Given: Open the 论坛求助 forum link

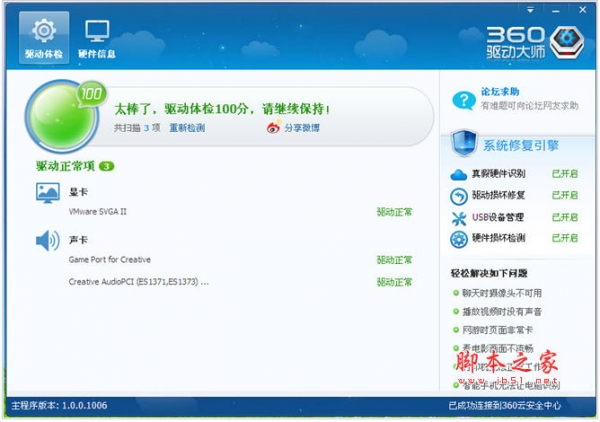Looking at the screenshot, I should point(500,92).
